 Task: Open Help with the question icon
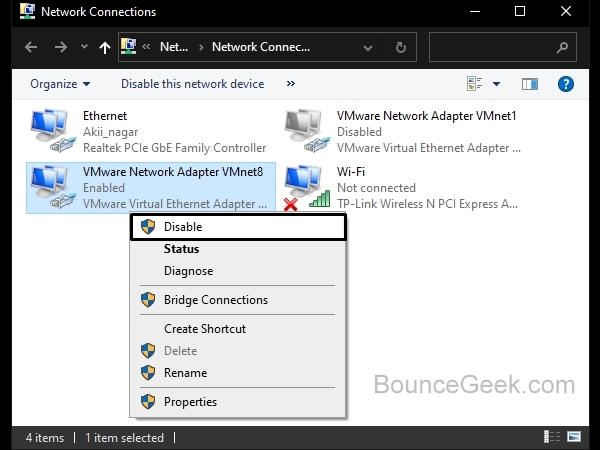coord(566,84)
